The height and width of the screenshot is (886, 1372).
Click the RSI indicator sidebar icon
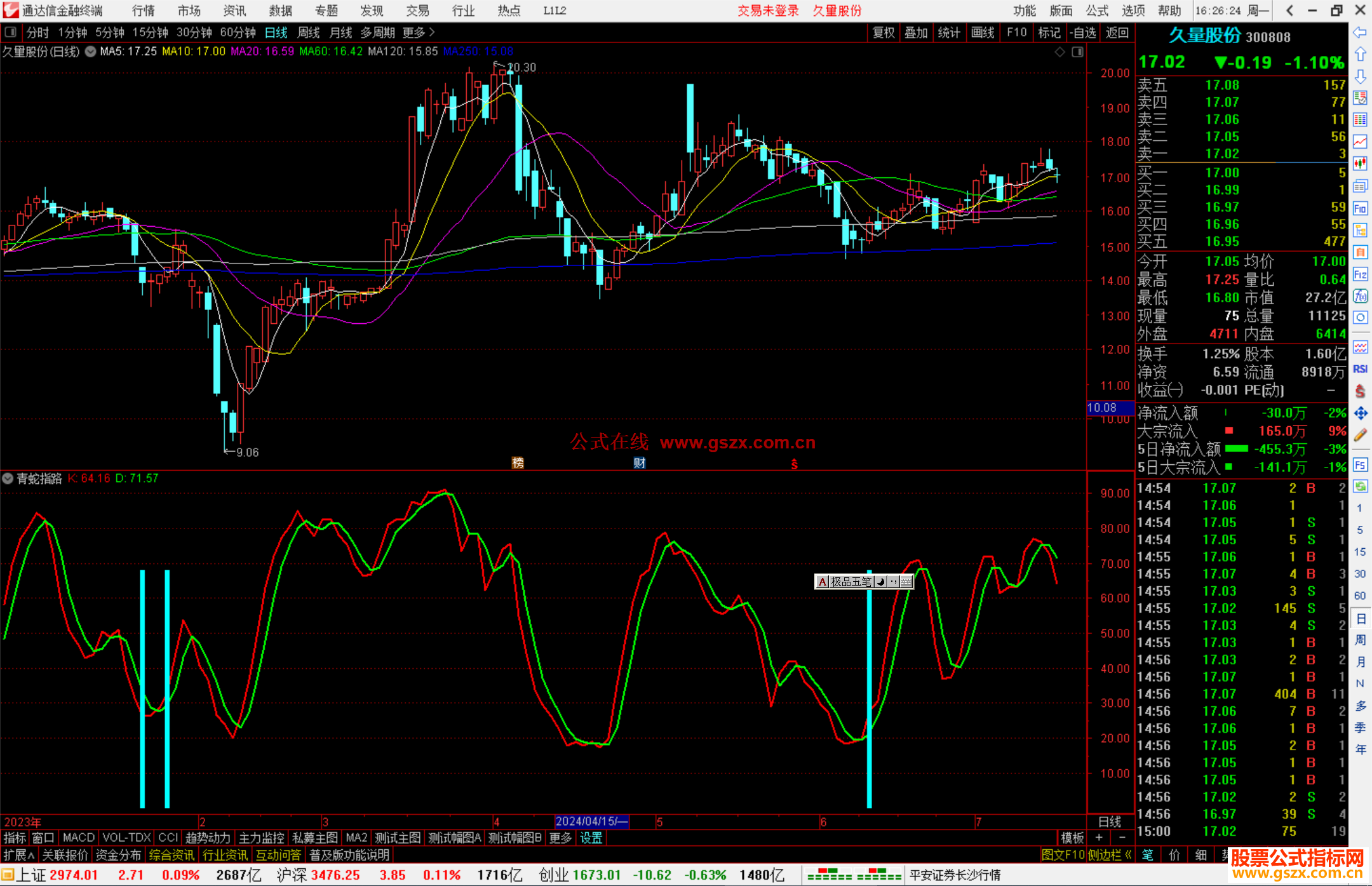point(1360,369)
